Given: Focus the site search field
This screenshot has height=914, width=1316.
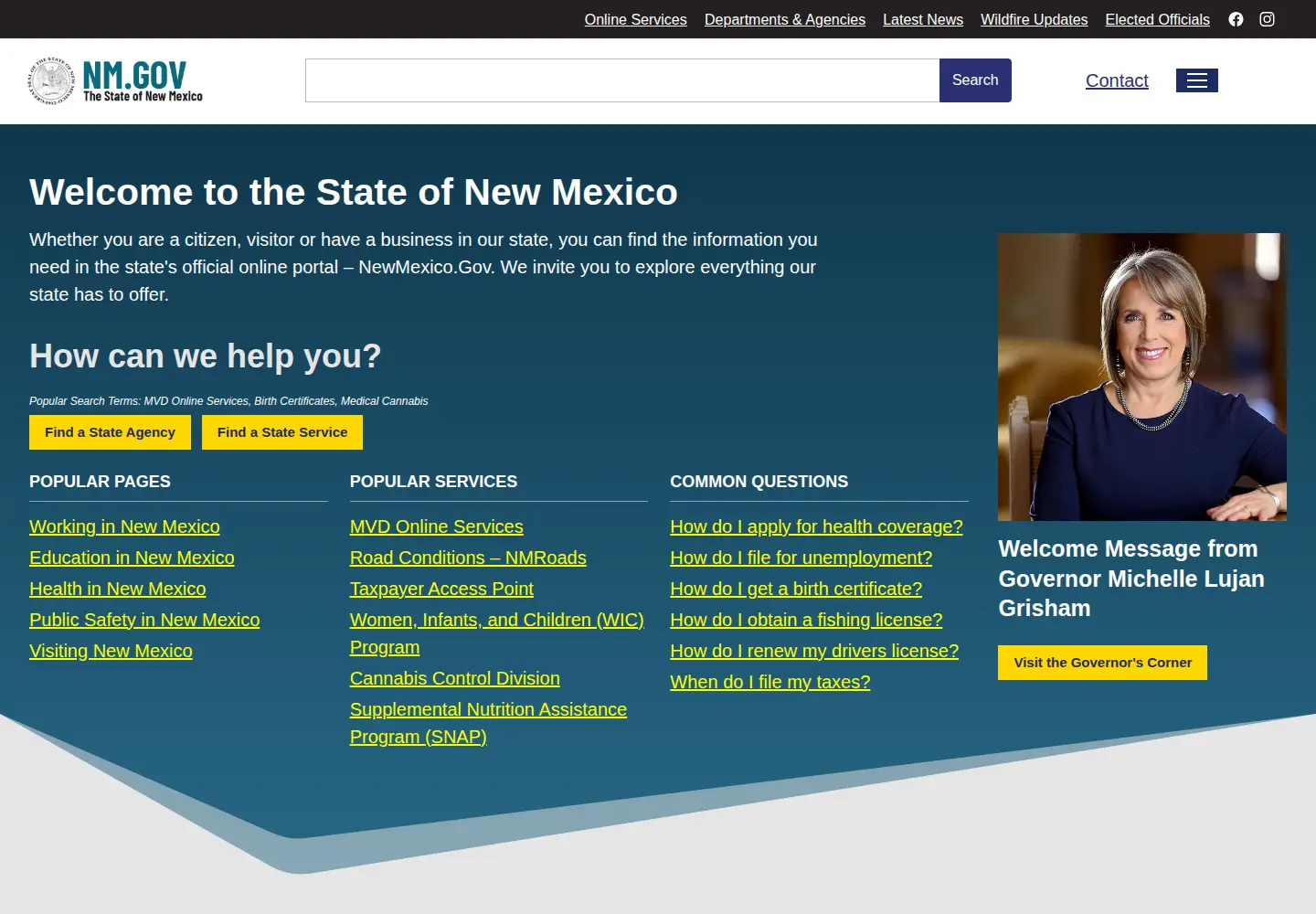Looking at the screenshot, I should (622, 80).
